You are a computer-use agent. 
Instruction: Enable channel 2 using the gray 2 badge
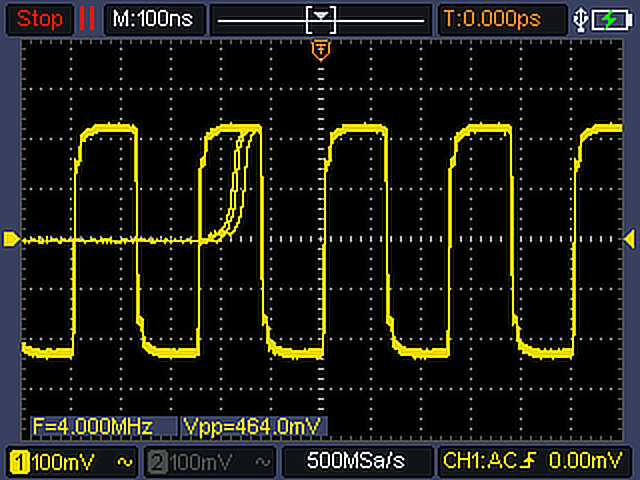tap(155, 461)
